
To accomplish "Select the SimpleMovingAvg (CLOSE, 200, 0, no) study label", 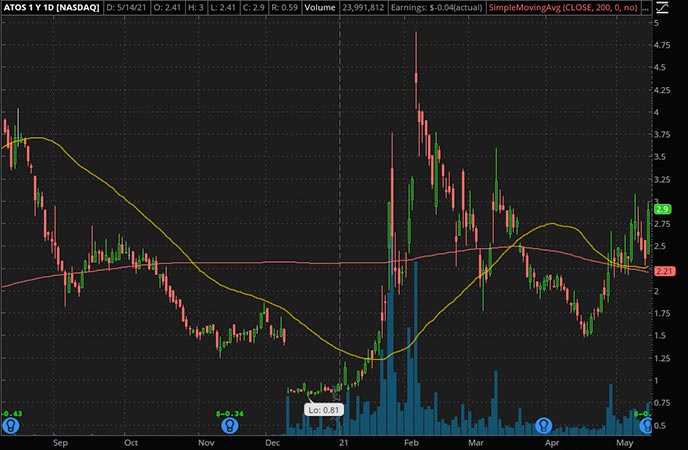I will point(563,7).
